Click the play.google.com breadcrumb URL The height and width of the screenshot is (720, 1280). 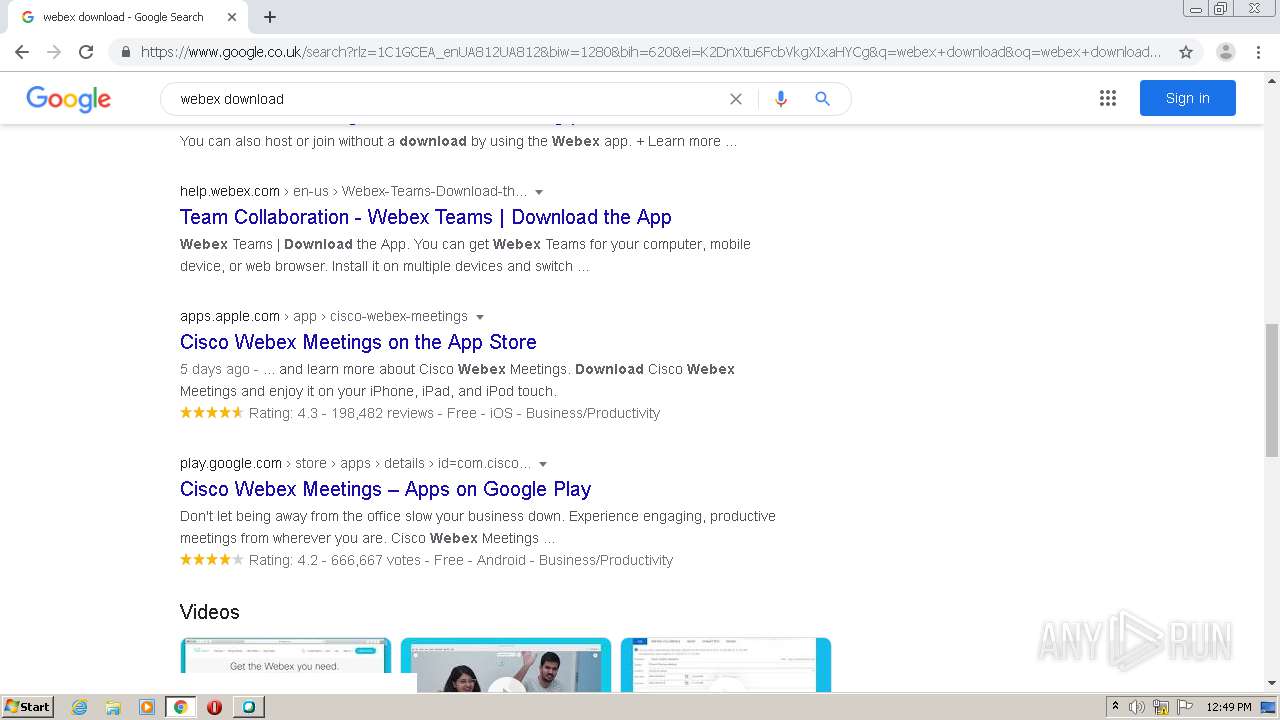[355, 463]
